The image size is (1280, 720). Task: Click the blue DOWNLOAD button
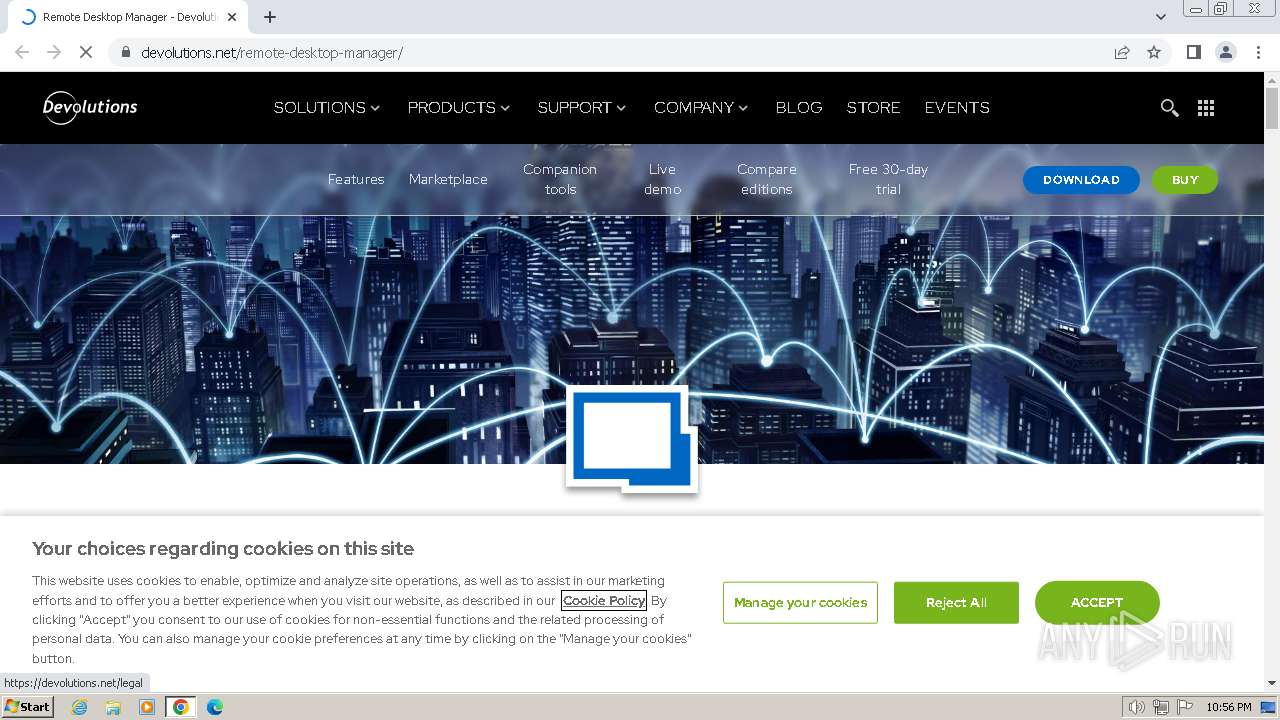click(x=1081, y=180)
